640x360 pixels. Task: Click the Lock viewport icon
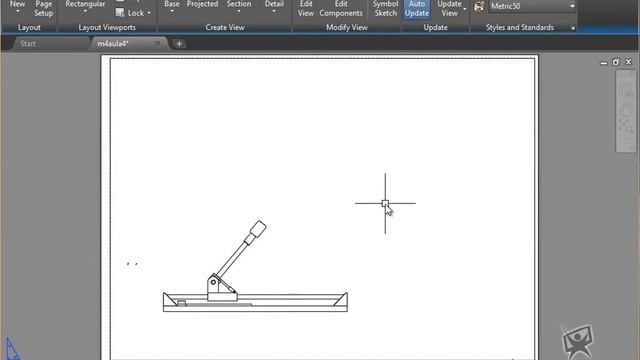[120, 13]
